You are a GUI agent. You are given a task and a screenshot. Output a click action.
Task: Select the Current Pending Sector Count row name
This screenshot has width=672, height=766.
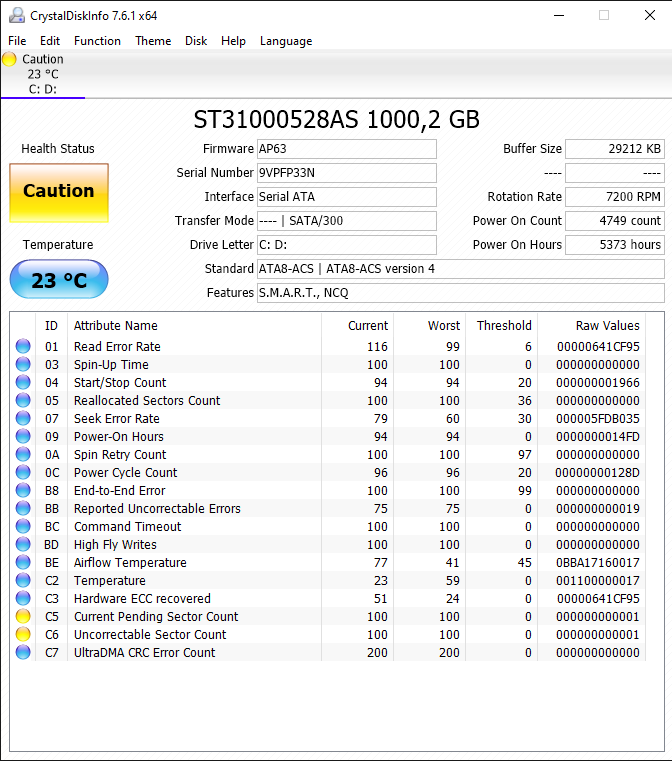click(156, 617)
